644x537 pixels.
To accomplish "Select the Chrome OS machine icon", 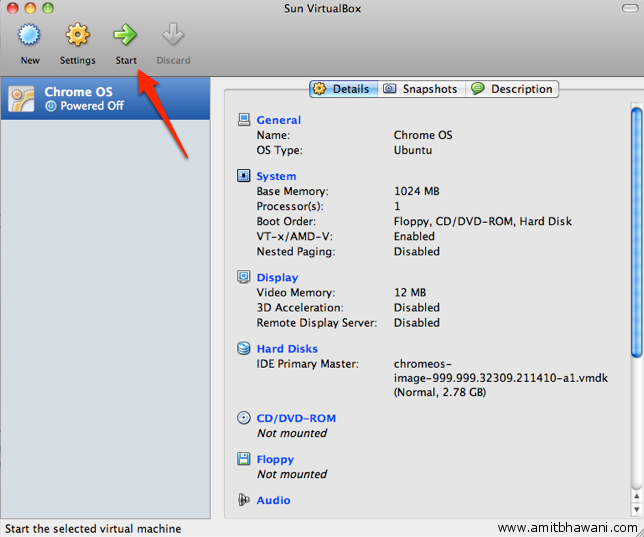I will coord(21,99).
